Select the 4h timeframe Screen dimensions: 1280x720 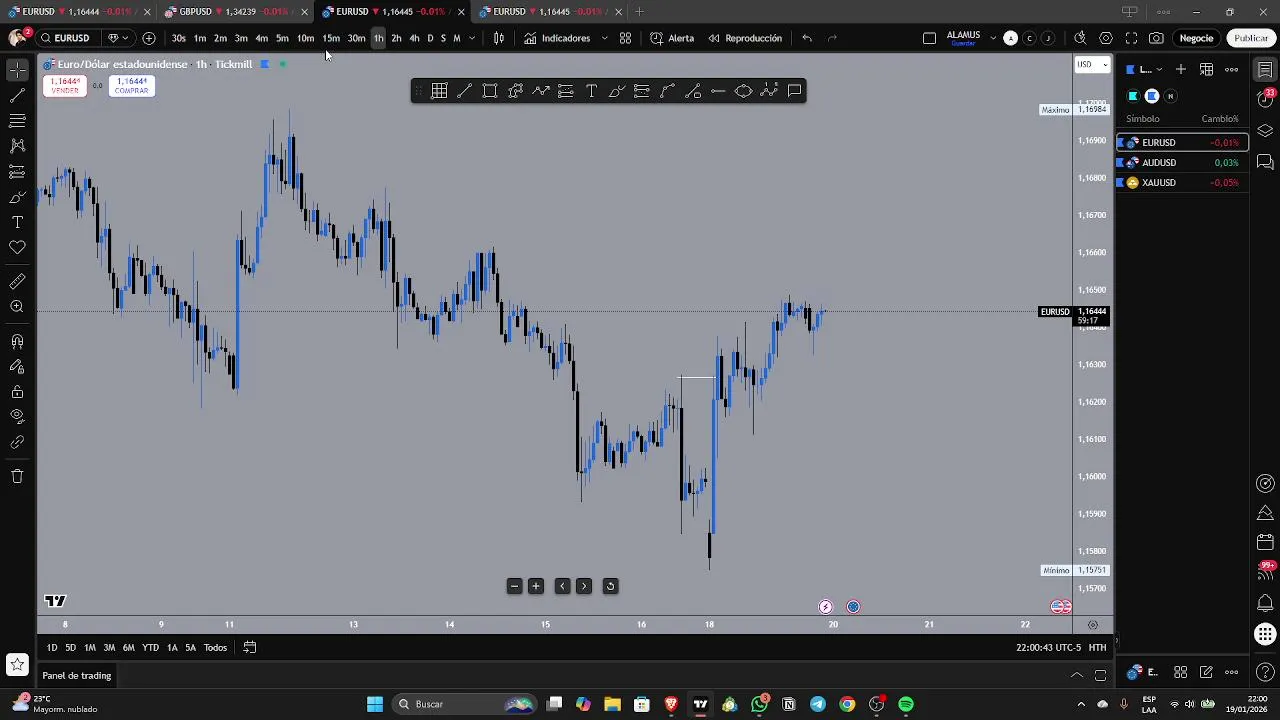(414, 38)
